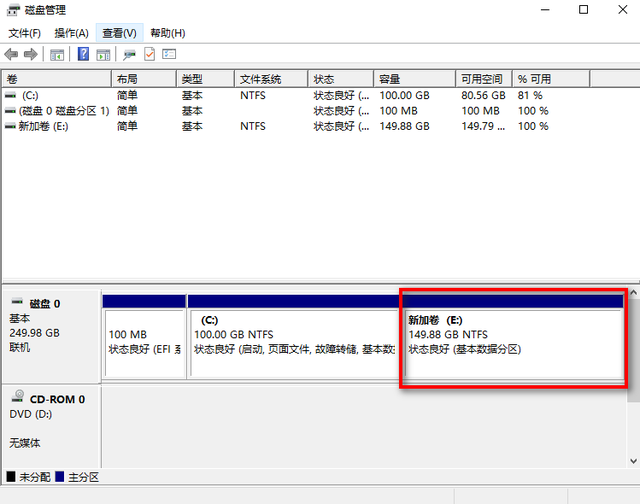The height and width of the screenshot is (504, 640).
Task: Click the 新加卷 (E:) volume drive icon in list
Action: pos(11,127)
